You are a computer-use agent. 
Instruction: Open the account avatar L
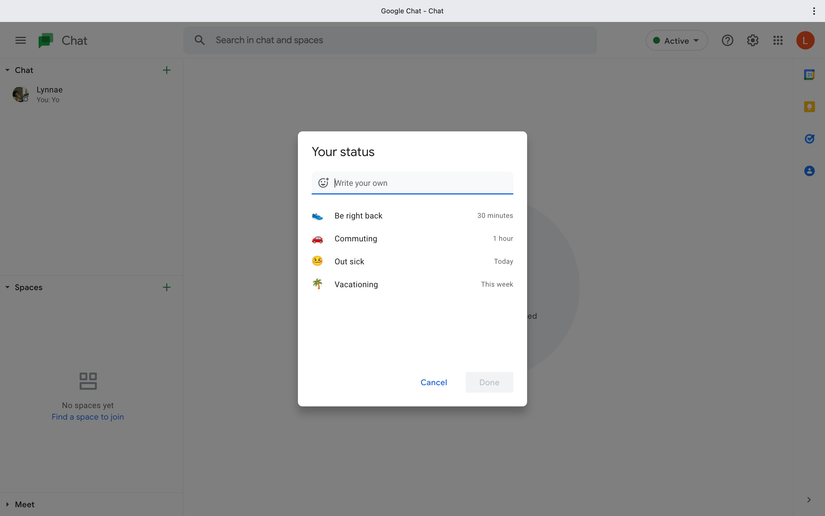point(805,41)
